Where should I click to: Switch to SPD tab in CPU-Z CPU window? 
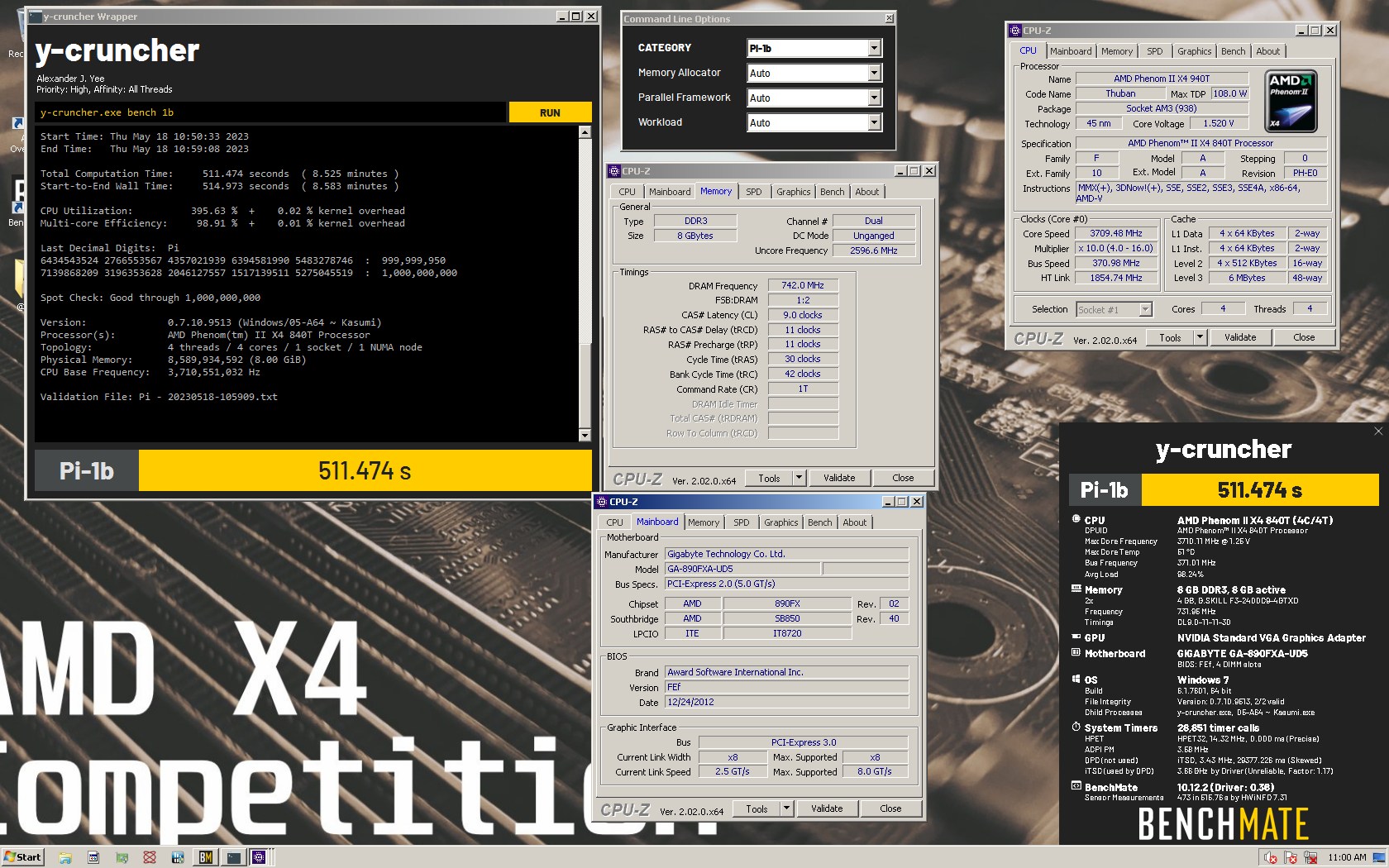click(x=1155, y=51)
